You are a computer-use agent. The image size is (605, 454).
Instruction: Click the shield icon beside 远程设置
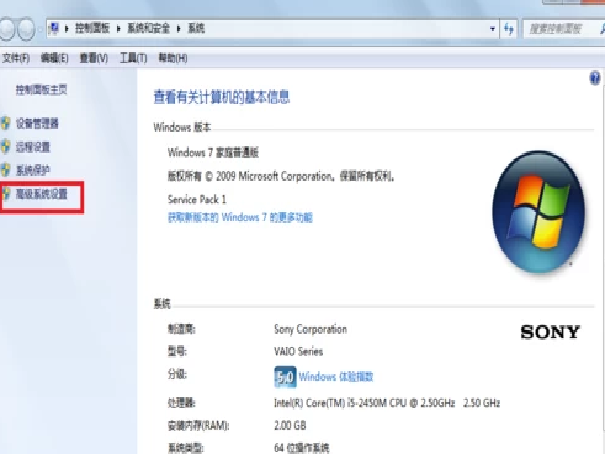5,147
